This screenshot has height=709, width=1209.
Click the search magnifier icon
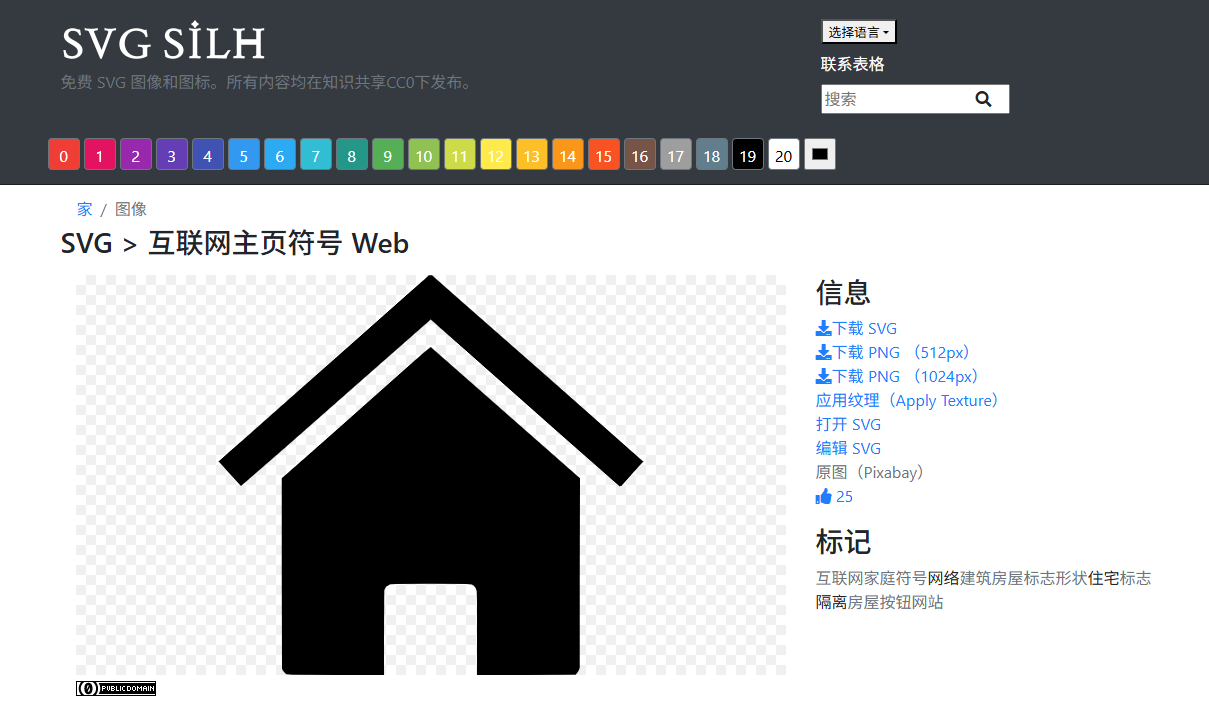(x=983, y=99)
